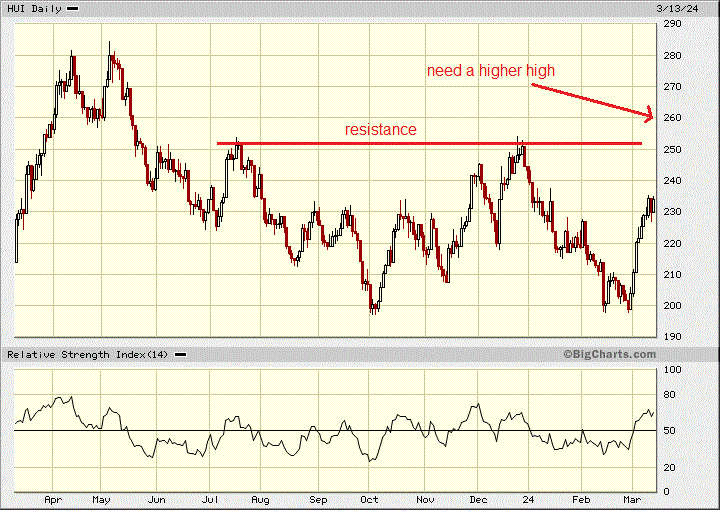Click the 'Jul' month label
Viewport: 720px width, 510px height.
point(210,500)
